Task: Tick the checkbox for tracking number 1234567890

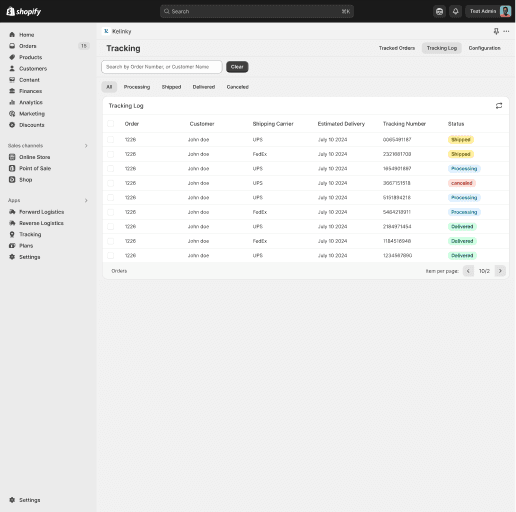Action: [111, 255]
